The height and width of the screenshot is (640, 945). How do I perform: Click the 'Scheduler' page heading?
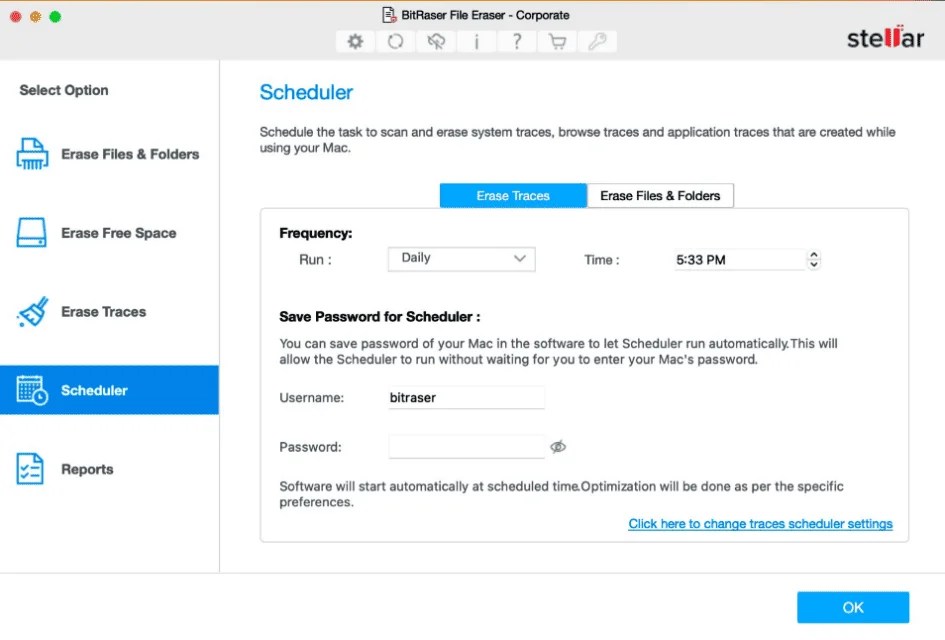point(306,92)
